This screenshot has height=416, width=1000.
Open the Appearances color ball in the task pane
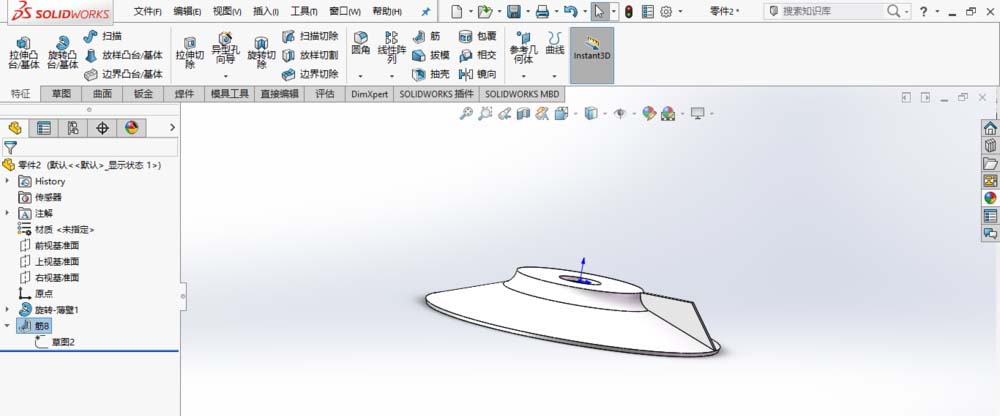[x=990, y=197]
